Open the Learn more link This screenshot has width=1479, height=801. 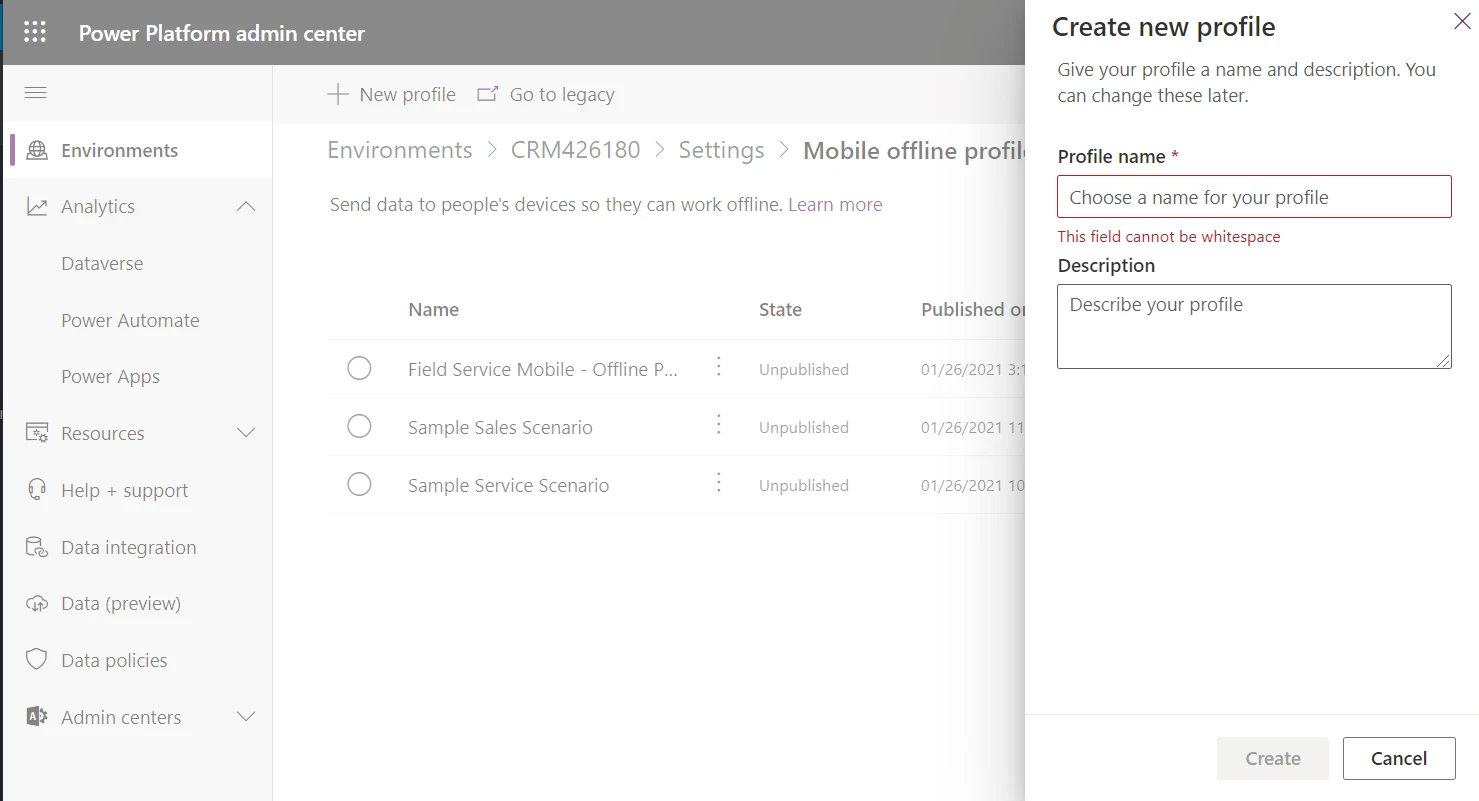(835, 205)
